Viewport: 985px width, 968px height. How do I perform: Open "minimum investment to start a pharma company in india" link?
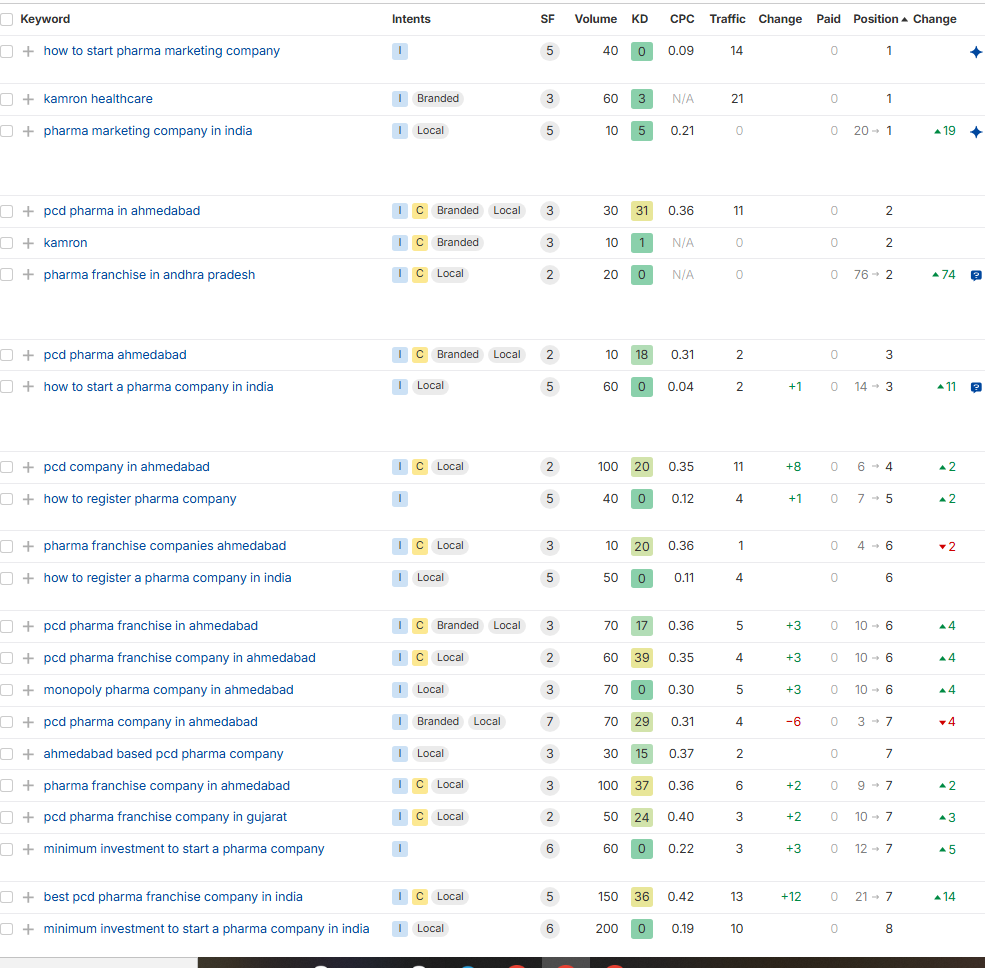click(206, 929)
